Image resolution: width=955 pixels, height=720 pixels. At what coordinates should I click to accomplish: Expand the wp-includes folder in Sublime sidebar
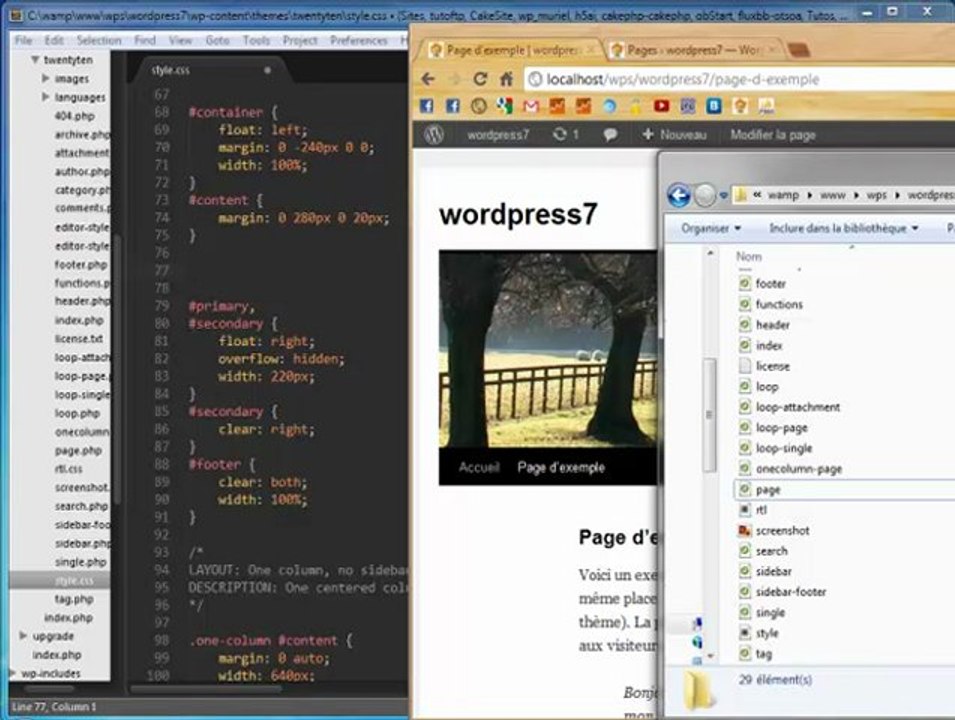point(13,673)
